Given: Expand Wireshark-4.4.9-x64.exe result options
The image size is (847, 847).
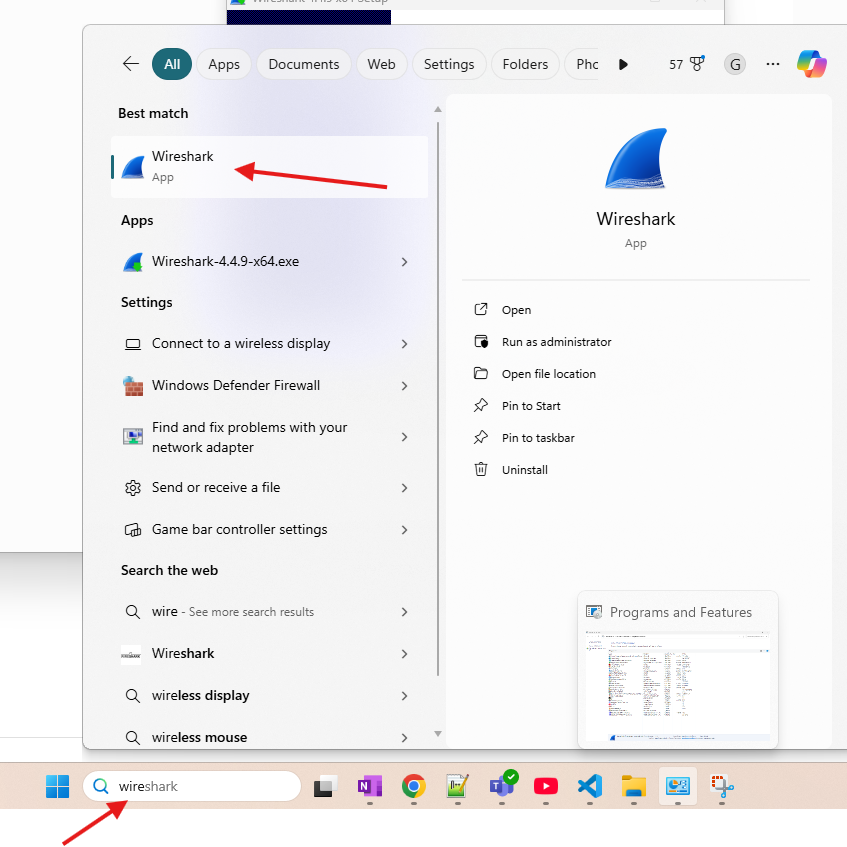Looking at the screenshot, I should (404, 262).
